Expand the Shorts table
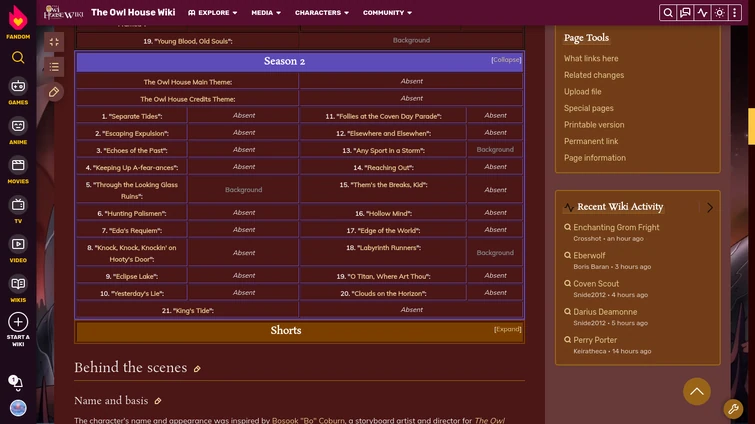The width and height of the screenshot is (755, 424). [x=508, y=329]
